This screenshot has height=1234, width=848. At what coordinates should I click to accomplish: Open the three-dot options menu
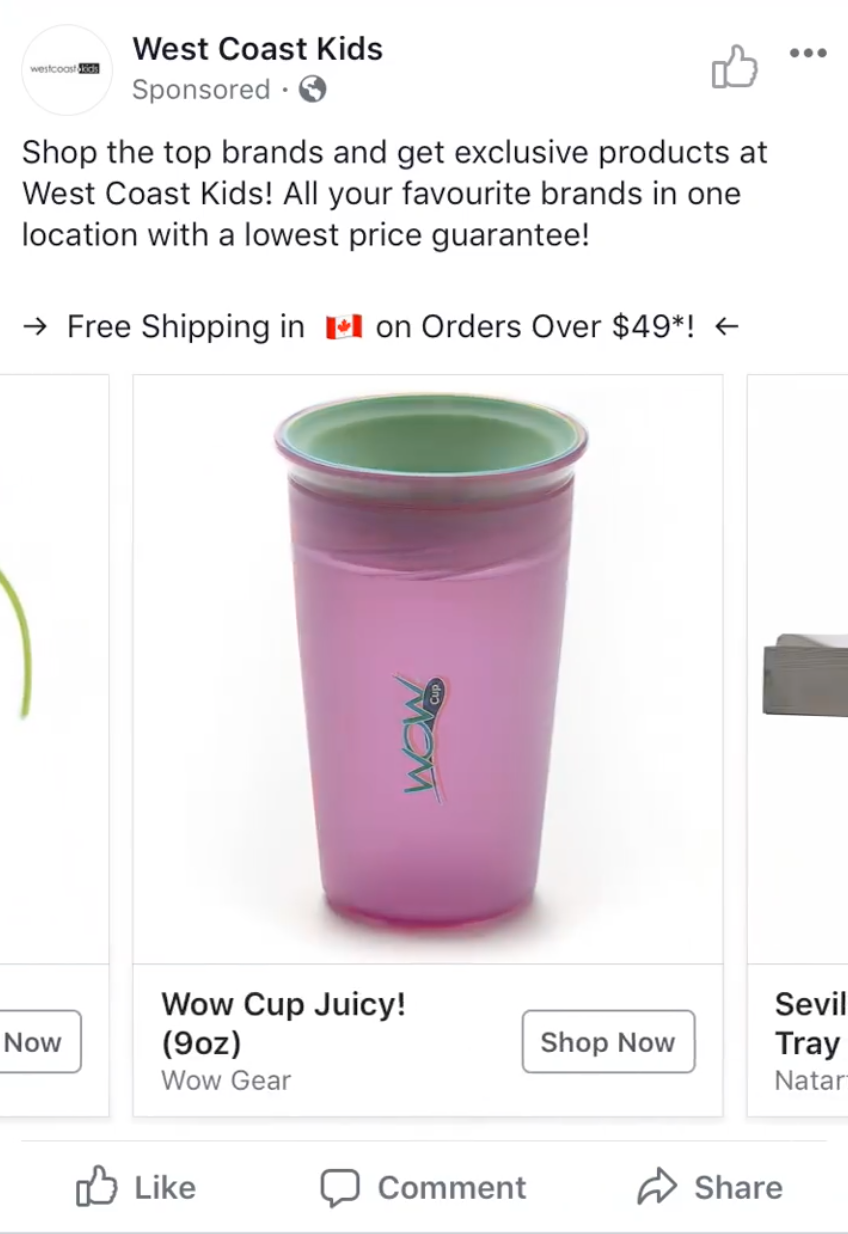(x=808, y=53)
